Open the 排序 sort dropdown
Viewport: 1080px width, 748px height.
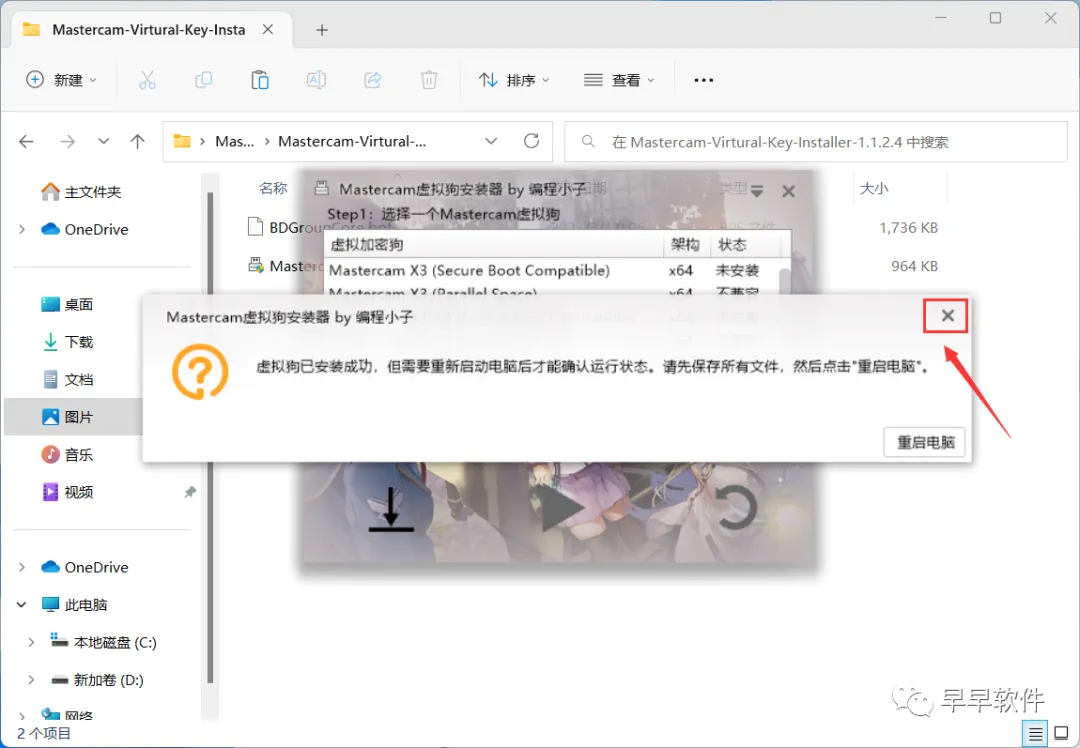514,80
